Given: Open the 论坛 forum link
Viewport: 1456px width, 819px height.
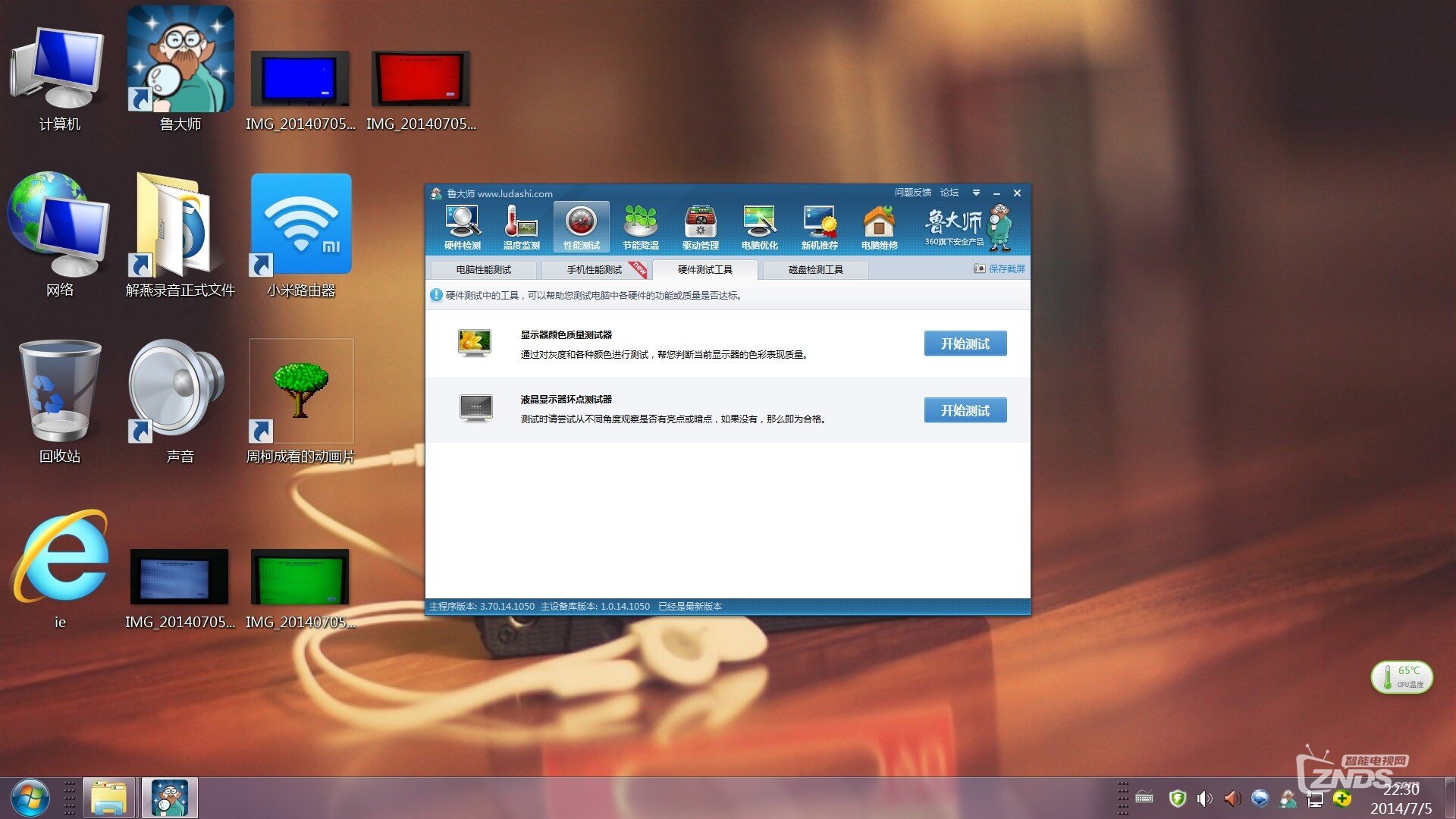Looking at the screenshot, I should click(949, 193).
